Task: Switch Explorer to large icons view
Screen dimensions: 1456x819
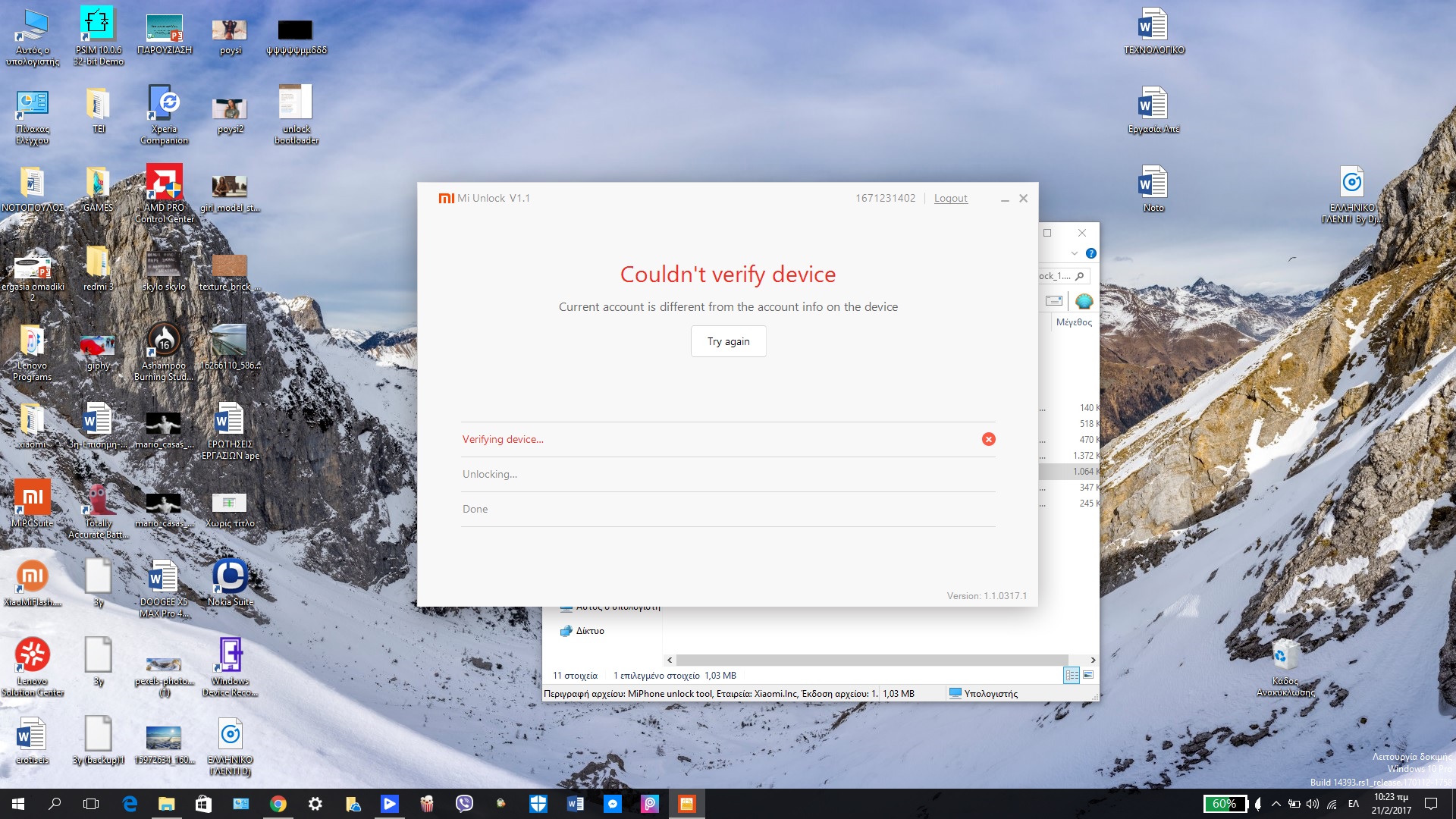Action: 1088,675
